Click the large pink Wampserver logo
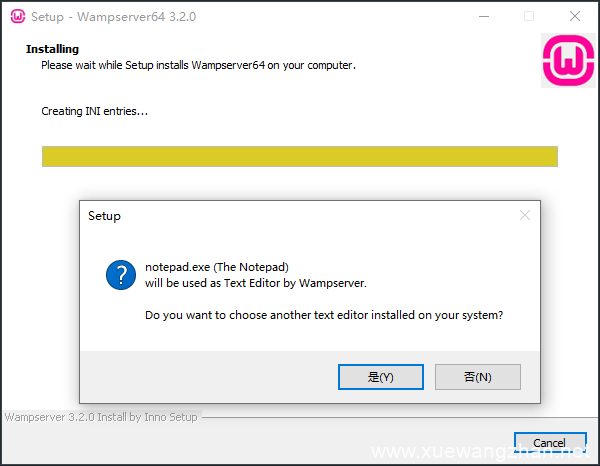Screen dimensions: 600x466 point(567,61)
